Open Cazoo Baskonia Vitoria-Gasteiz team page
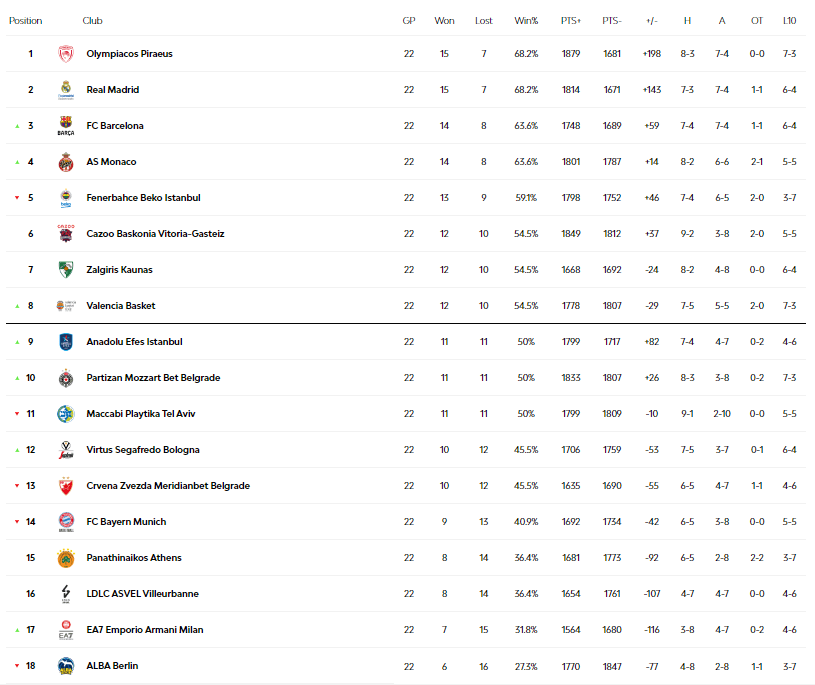The image size is (815, 685). click(x=155, y=234)
